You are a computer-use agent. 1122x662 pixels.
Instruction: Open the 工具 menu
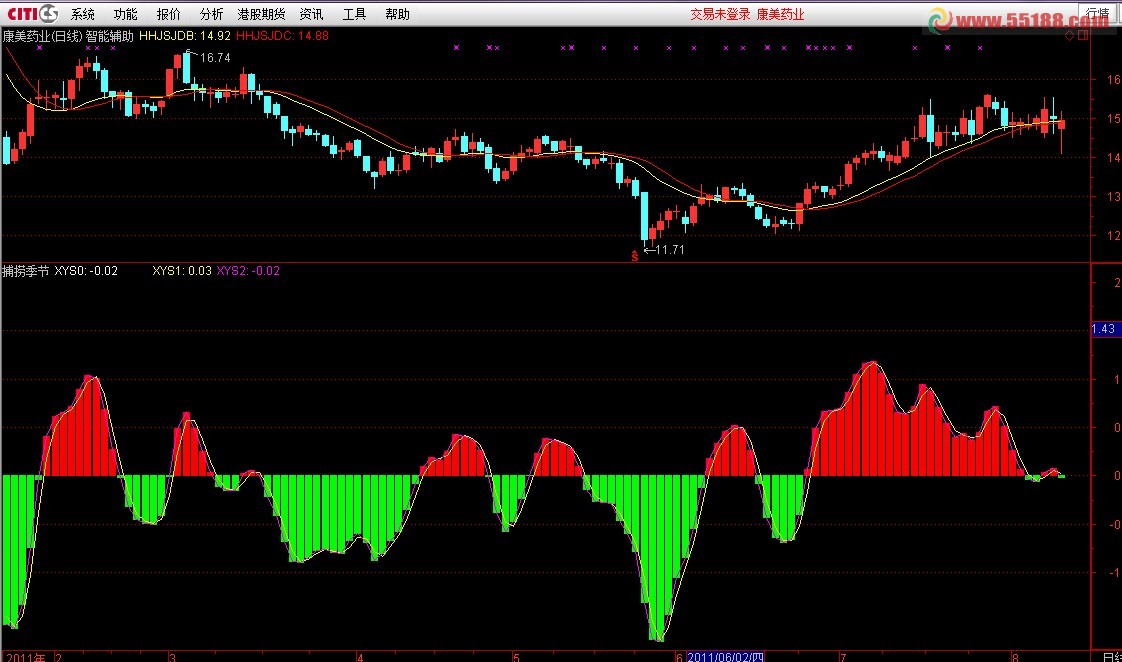click(354, 14)
